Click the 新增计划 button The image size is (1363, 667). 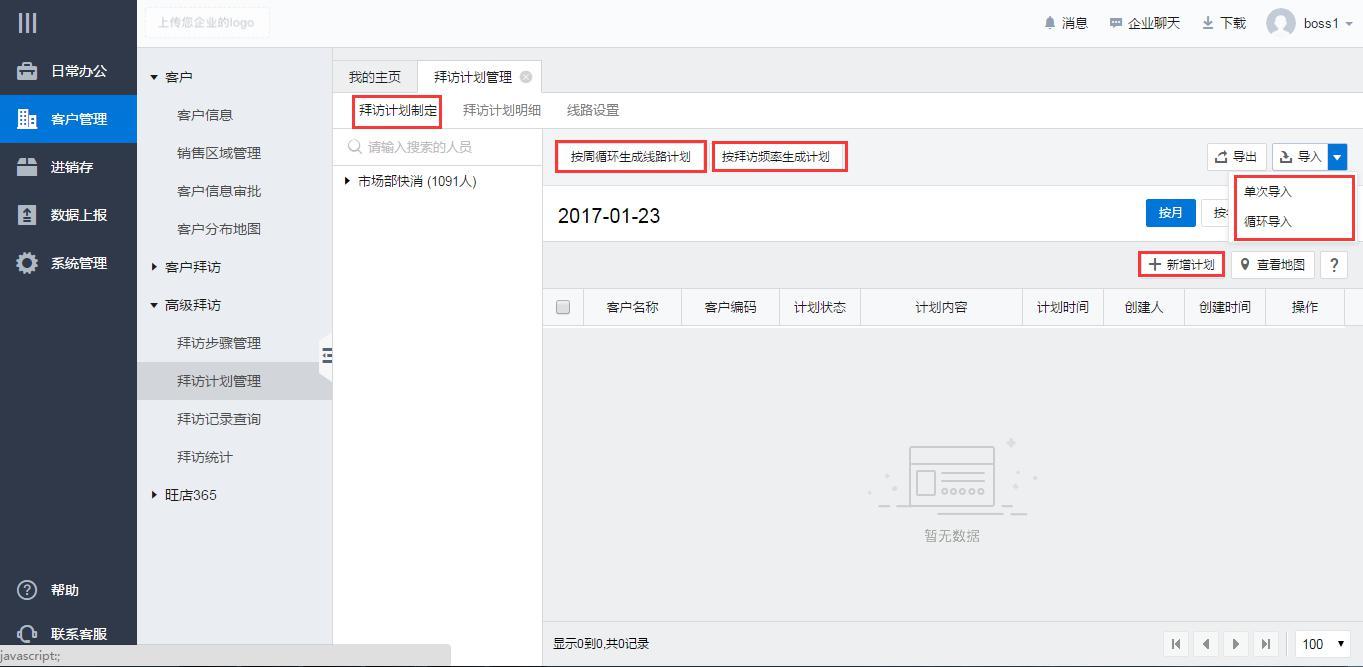[1181, 265]
